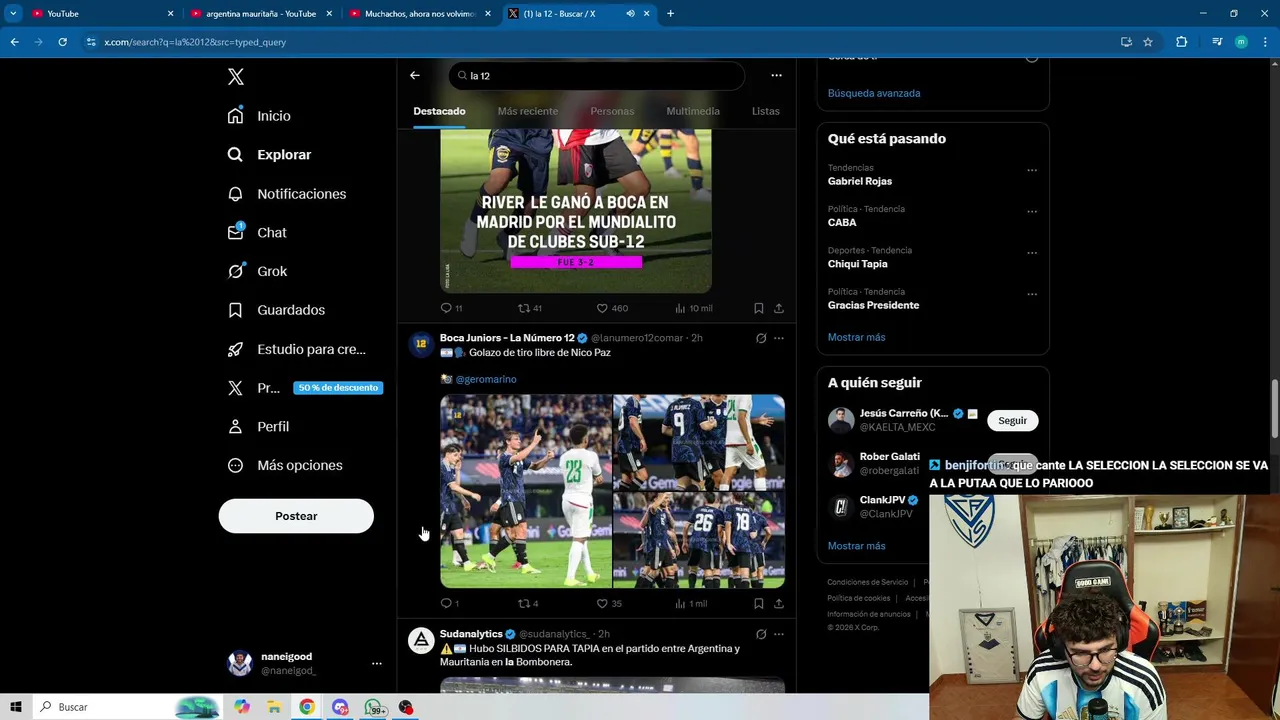The width and height of the screenshot is (1280, 720).
Task: Select the Destacado tab
Action: pyautogui.click(x=439, y=111)
